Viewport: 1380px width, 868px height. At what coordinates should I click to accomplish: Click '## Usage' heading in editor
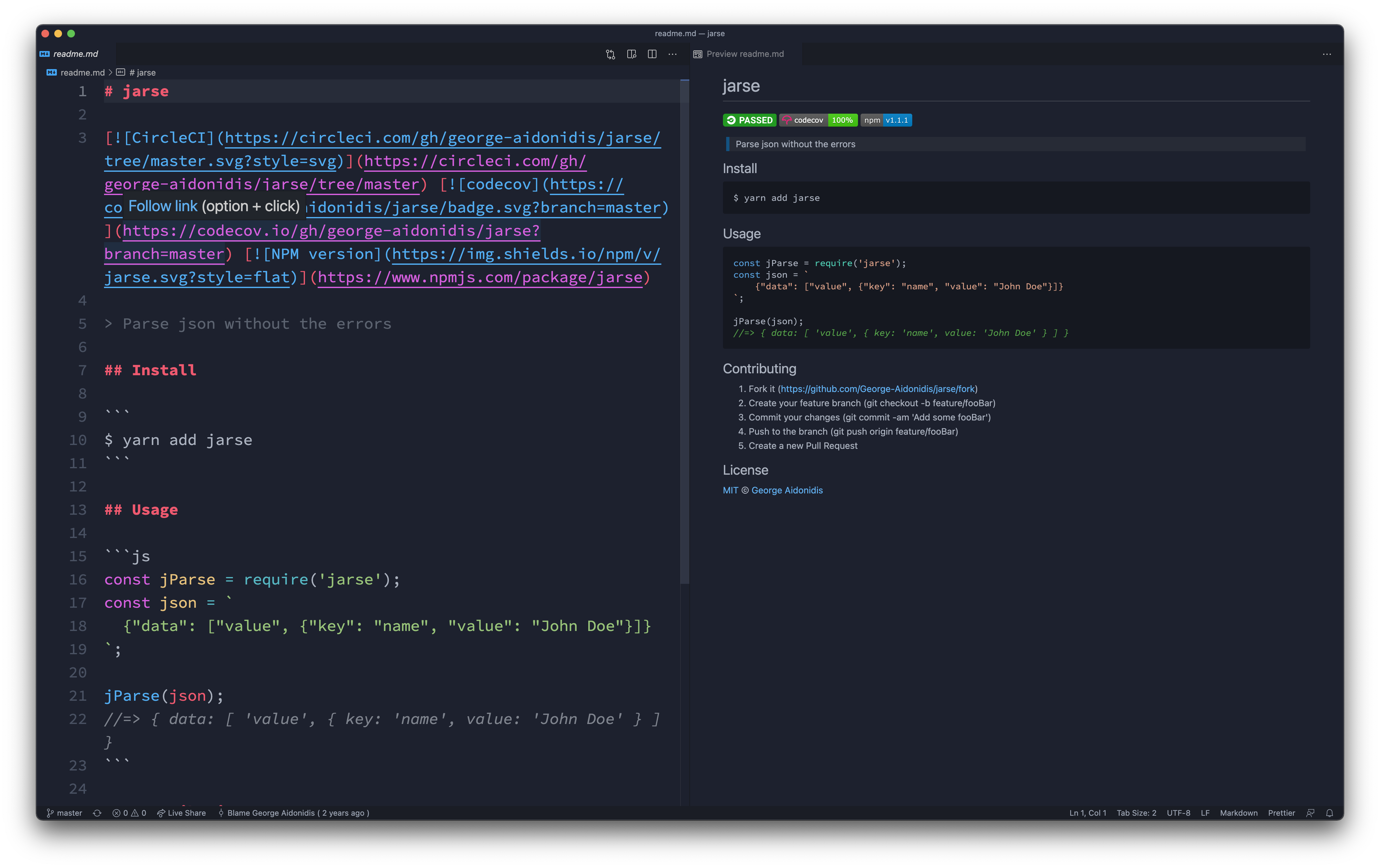point(141,510)
